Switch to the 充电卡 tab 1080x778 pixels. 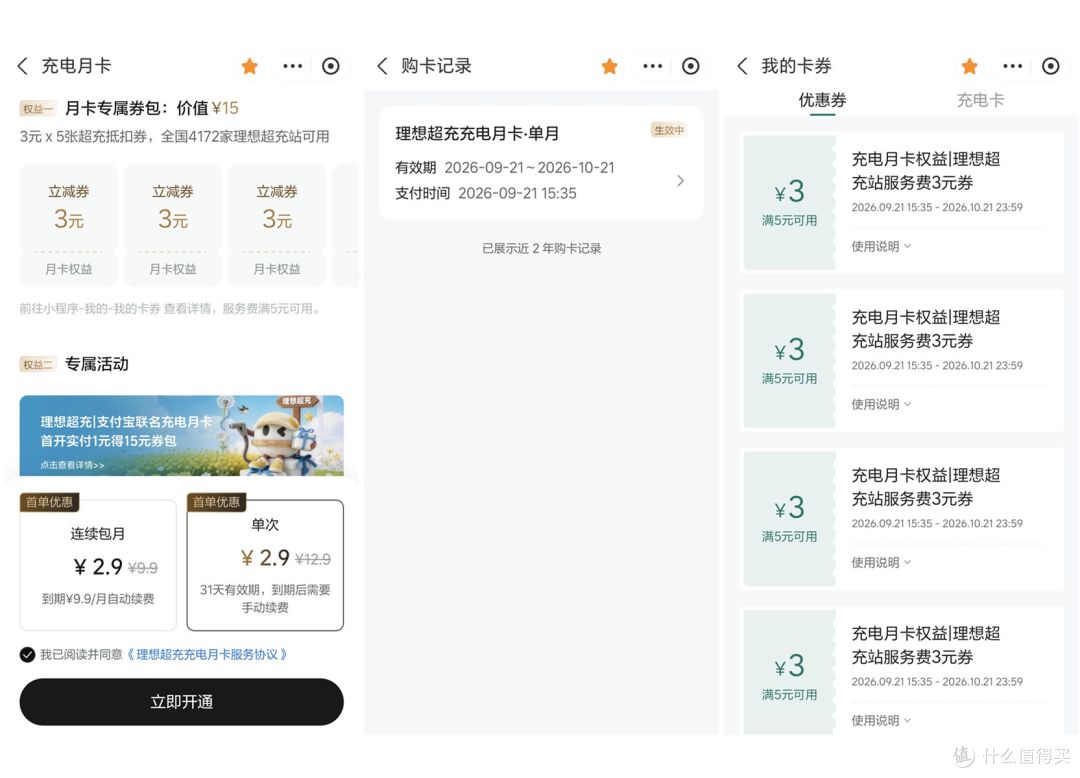[980, 100]
